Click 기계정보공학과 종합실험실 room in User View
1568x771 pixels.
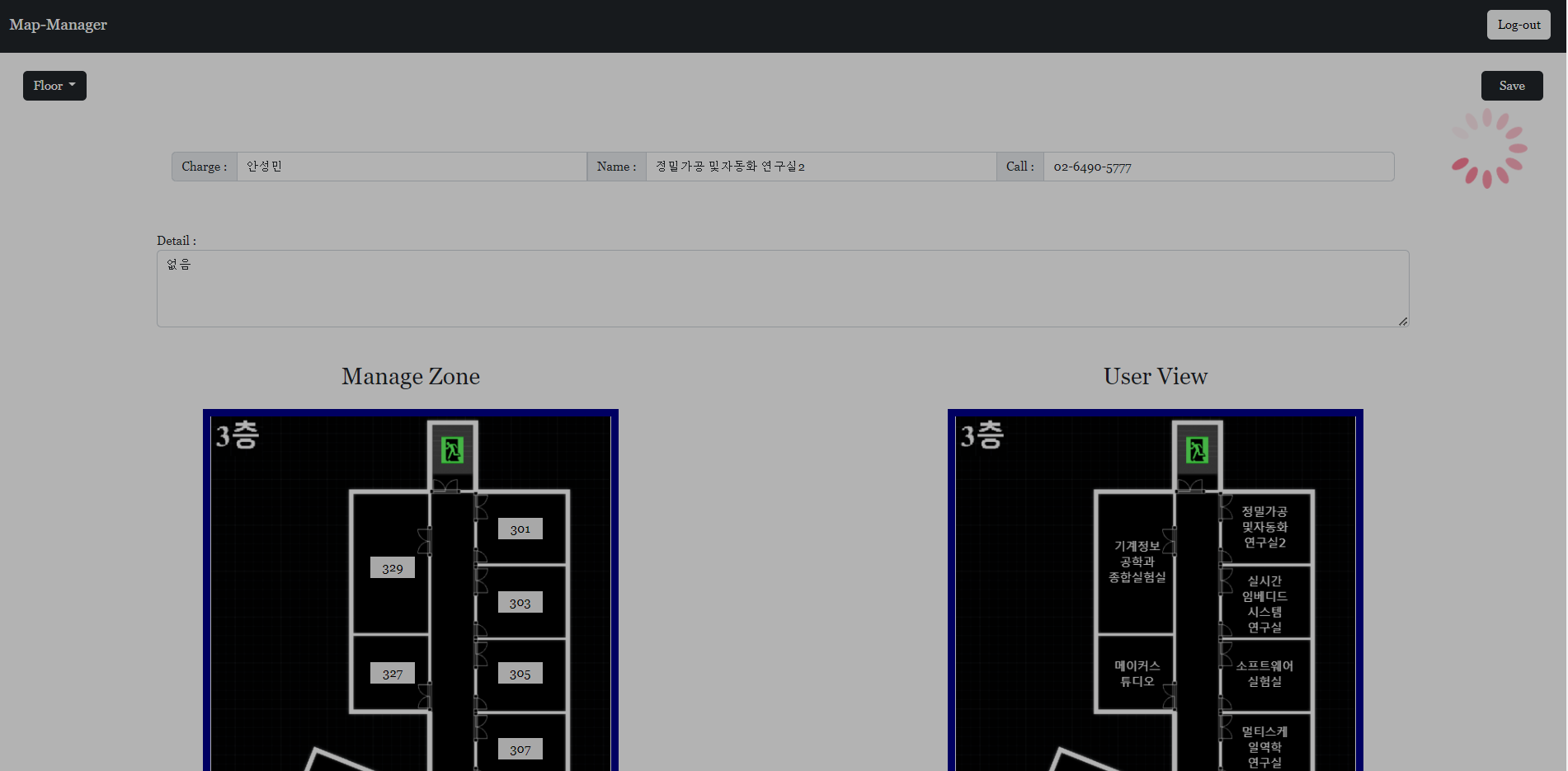coord(1137,562)
